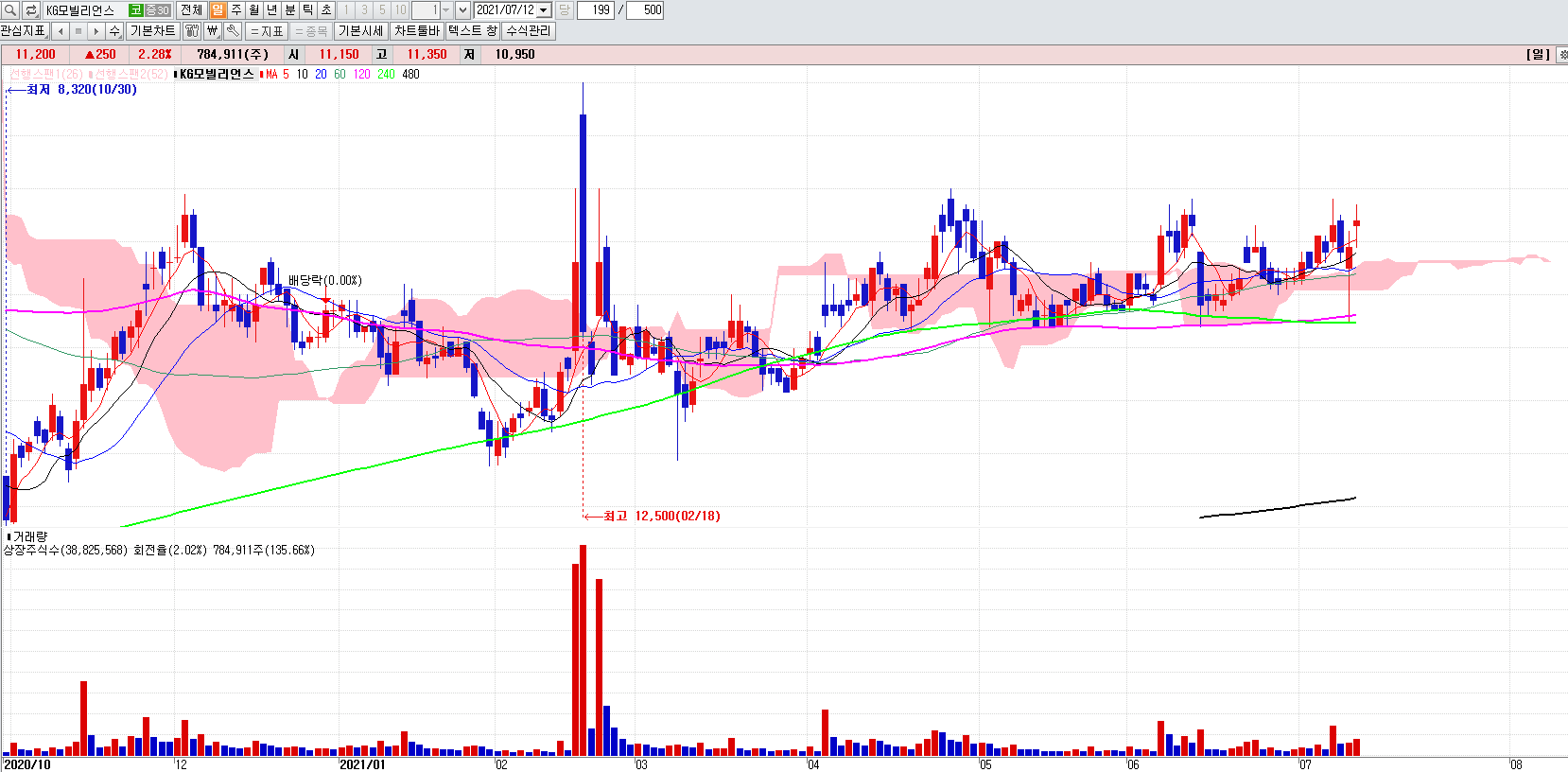
Task: Click the MA 20 blue legend label
Action: [322, 74]
